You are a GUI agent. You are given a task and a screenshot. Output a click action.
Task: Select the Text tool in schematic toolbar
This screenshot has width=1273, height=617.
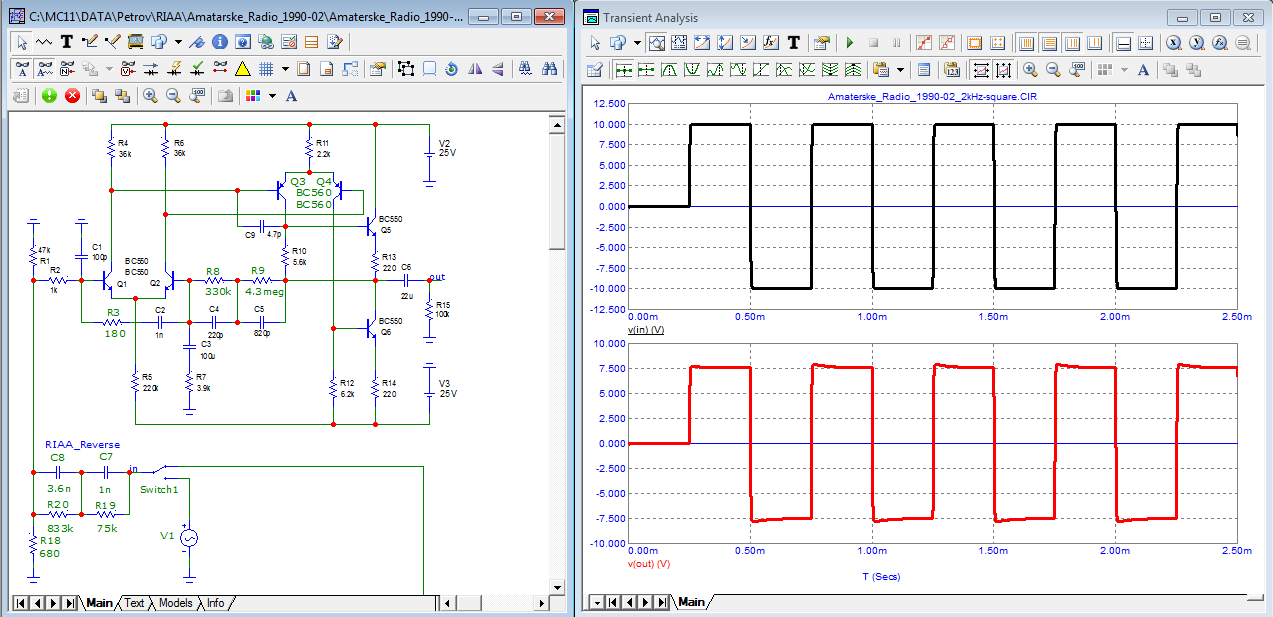[x=67, y=42]
